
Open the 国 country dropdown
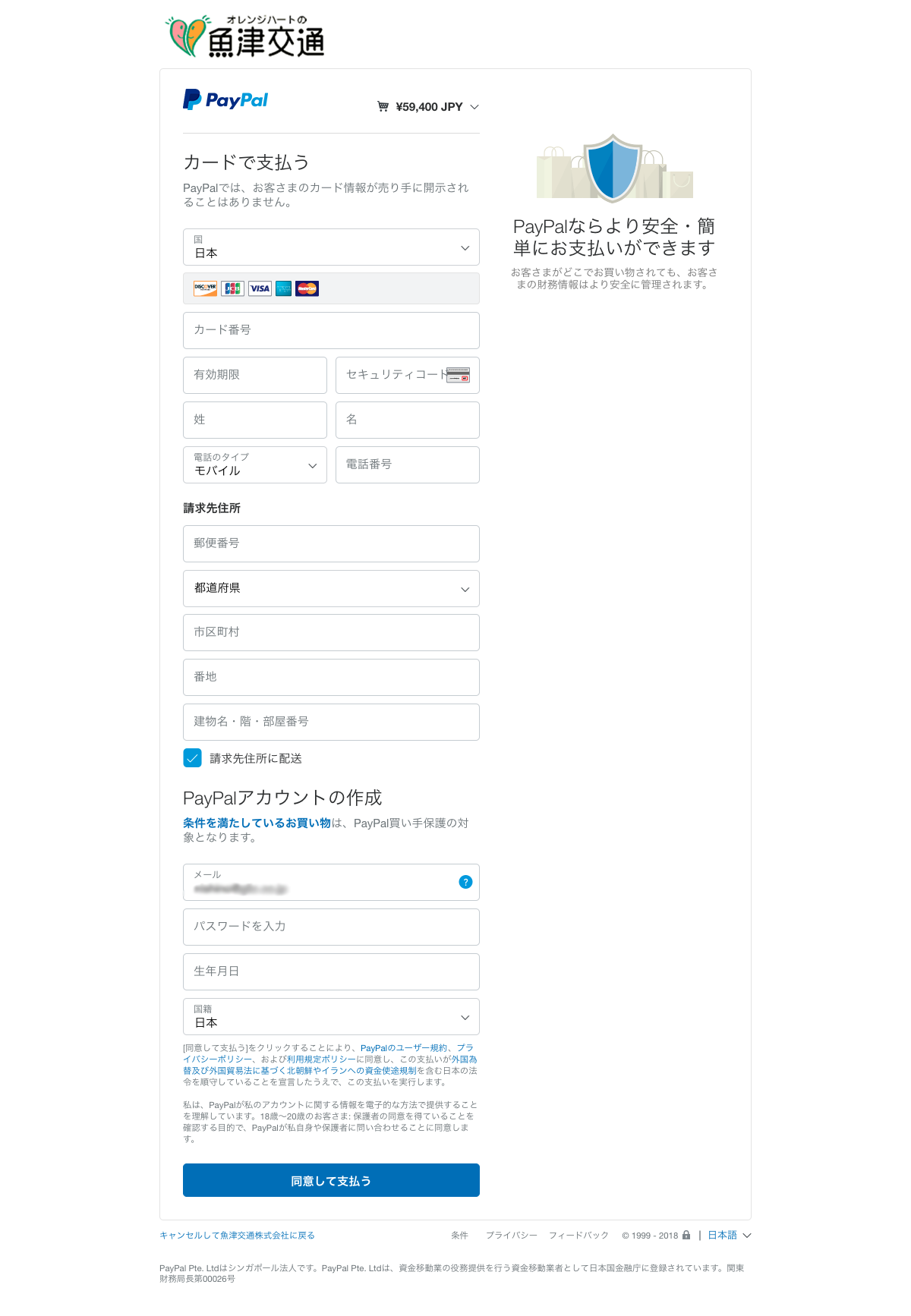[331, 247]
